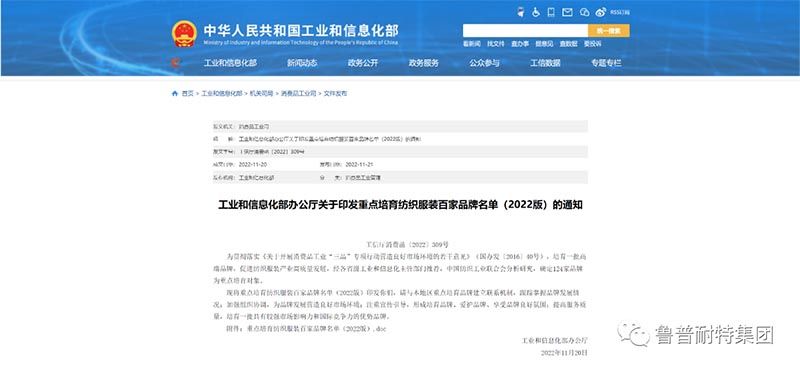This screenshot has width=800, height=370.
Task: Click the envelope mail icon
Action: 567,12
